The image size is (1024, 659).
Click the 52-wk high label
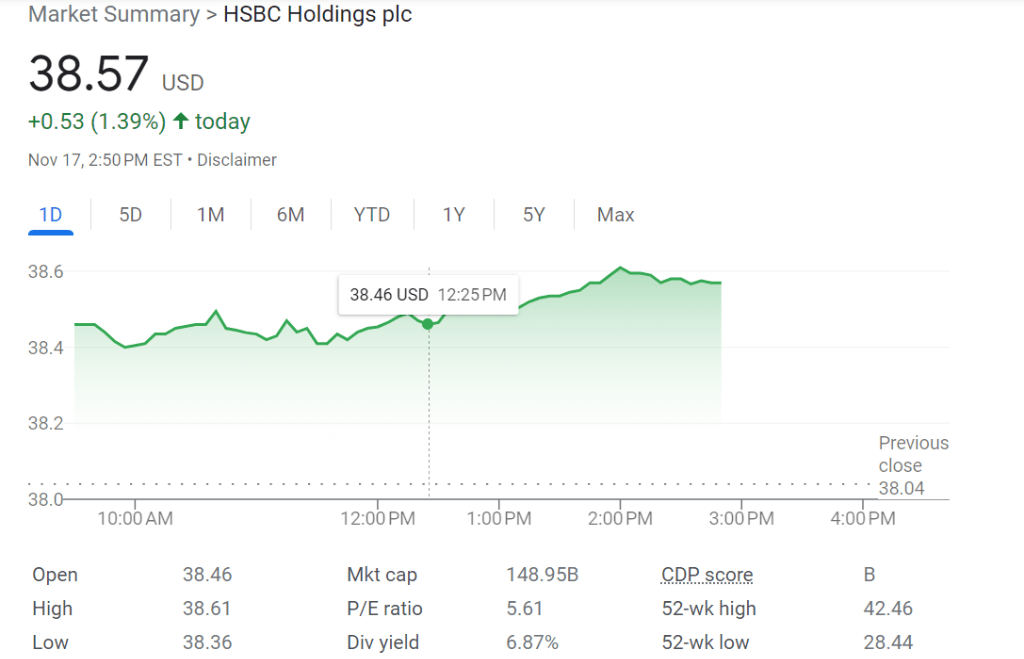coord(709,609)
